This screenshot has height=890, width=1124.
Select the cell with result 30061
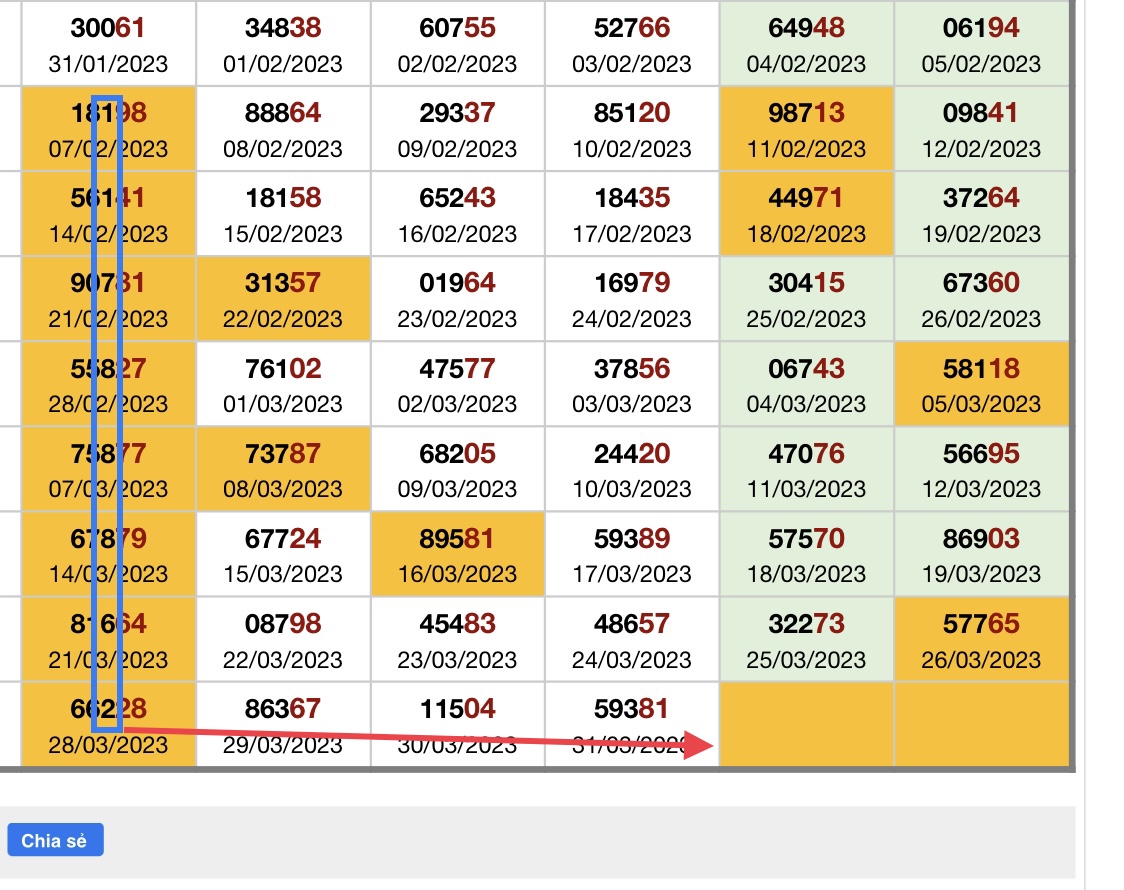click(108, 44)
